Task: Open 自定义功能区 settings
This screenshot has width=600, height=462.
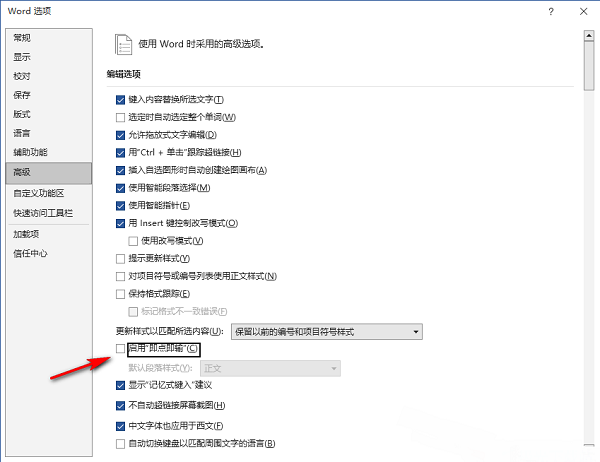Action: [x=49, y=193]
